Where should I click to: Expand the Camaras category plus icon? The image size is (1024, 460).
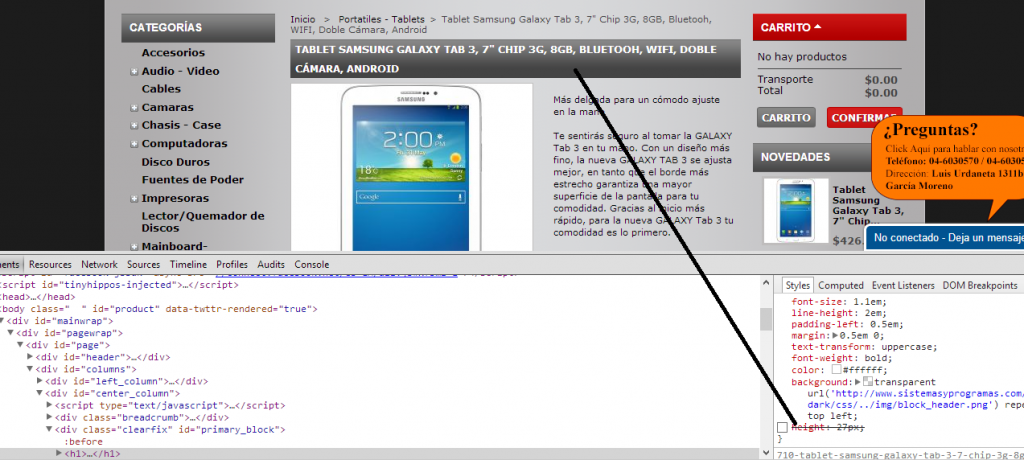coord(133,107)
